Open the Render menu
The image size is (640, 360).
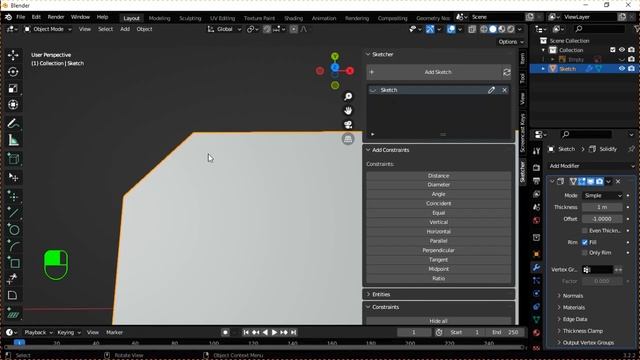[x=56, y=17]
